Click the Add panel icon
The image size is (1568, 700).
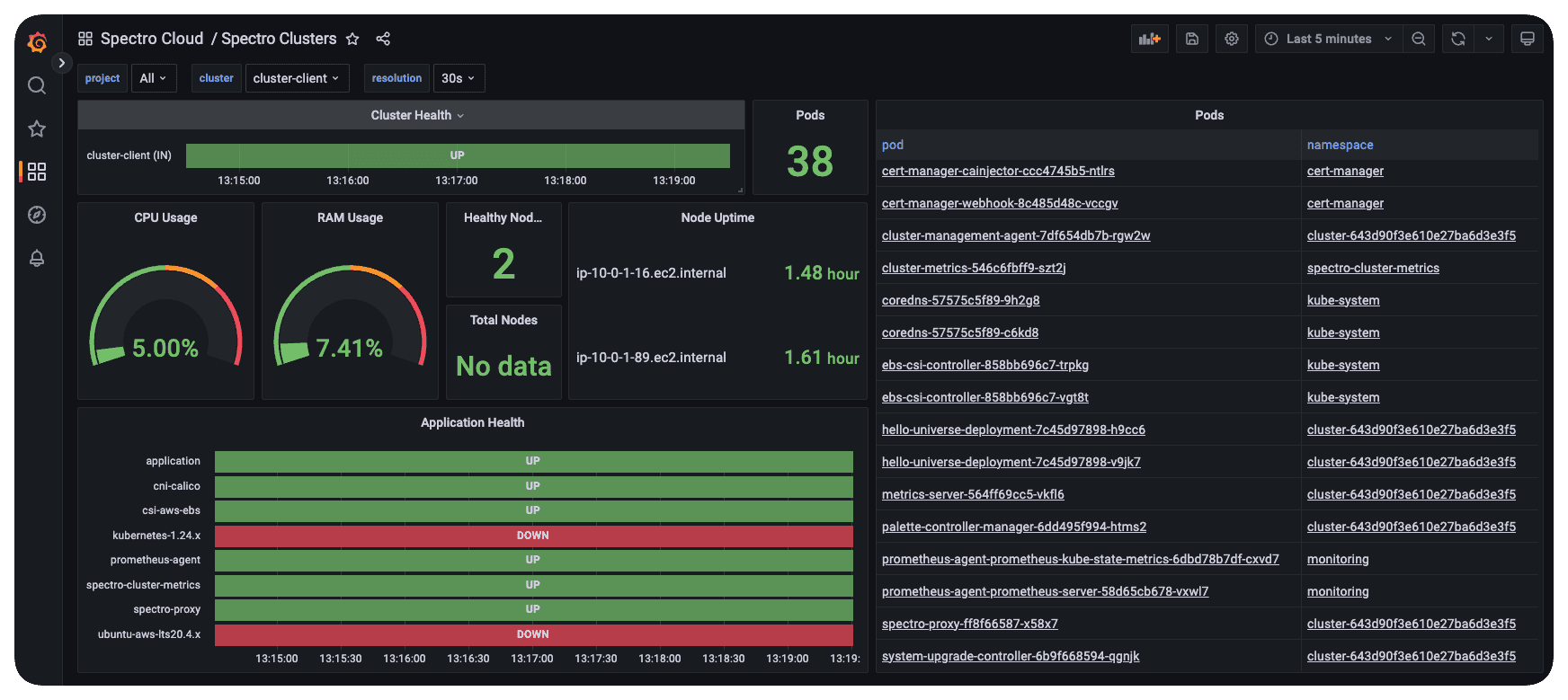click(1150, 39)
